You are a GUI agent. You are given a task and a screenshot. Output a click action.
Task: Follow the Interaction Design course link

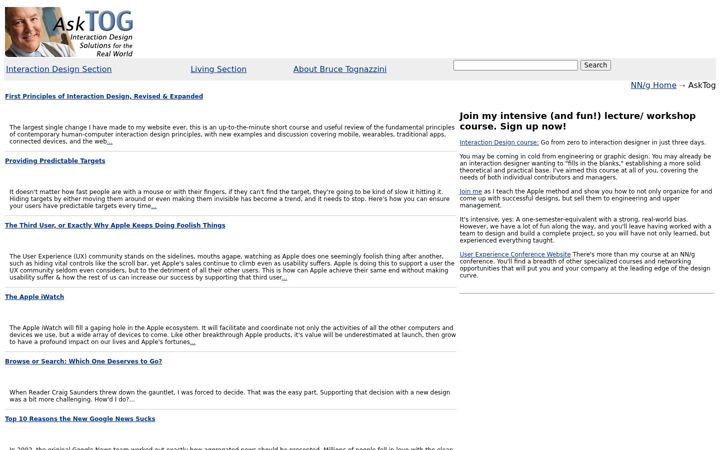(499, 142)
